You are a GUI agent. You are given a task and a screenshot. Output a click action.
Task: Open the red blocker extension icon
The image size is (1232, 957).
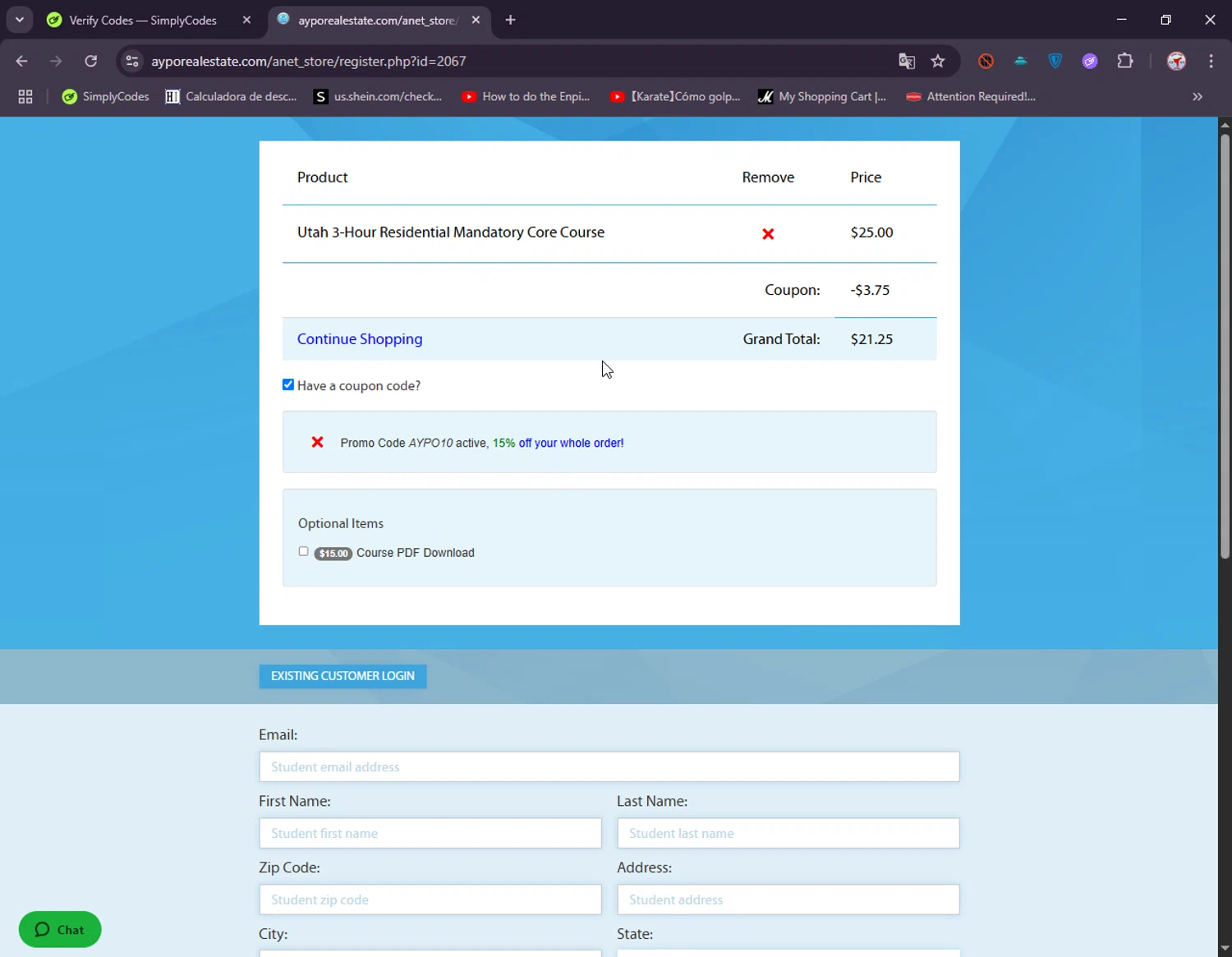coord(986,61)
